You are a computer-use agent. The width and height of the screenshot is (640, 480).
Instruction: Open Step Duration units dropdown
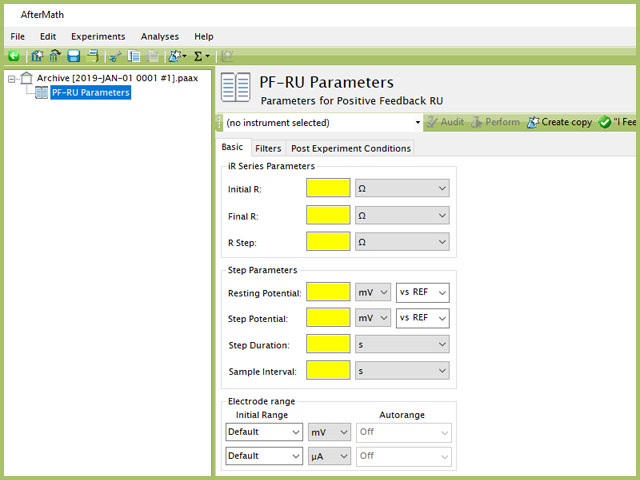(x=402, y=344)
